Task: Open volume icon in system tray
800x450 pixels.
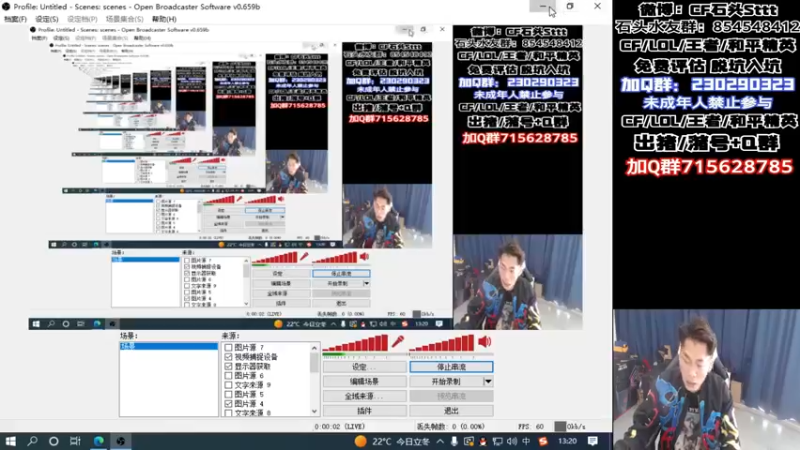Action: point(512,441)
